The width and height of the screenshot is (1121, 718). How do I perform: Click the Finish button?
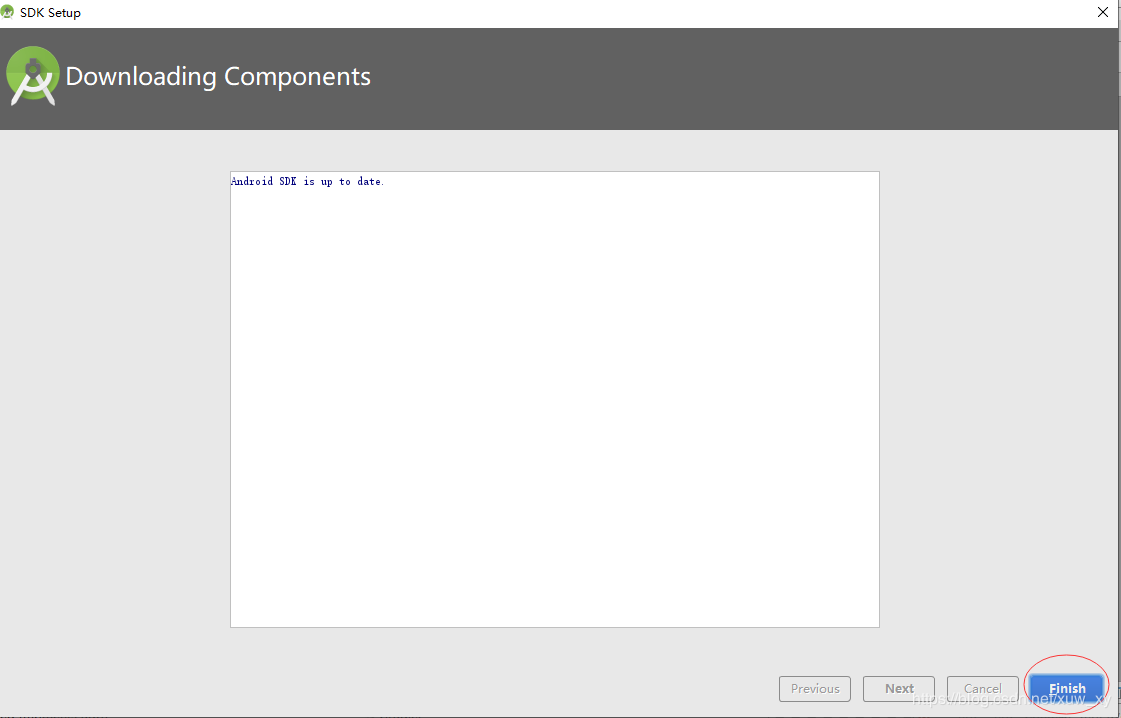[1067, 689]
